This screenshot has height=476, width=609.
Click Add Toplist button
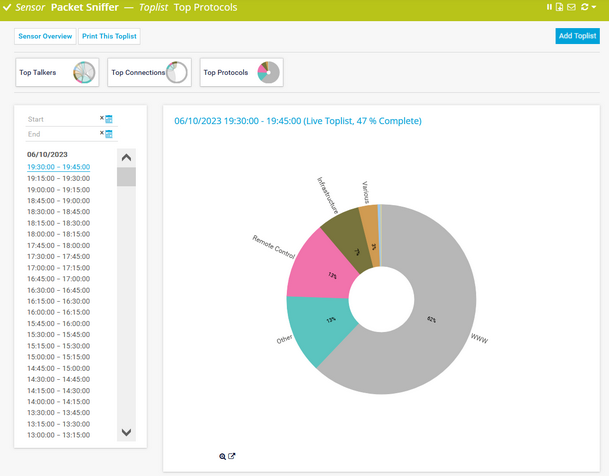point(577,36)
